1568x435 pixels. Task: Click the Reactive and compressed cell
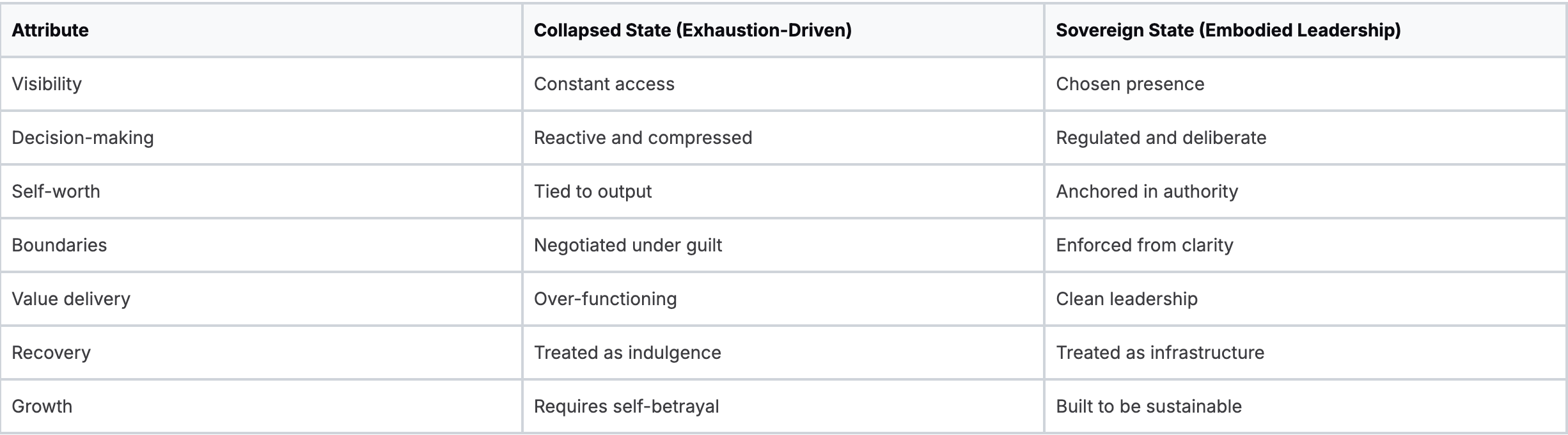pyautogui.click(x=643, y=138)
